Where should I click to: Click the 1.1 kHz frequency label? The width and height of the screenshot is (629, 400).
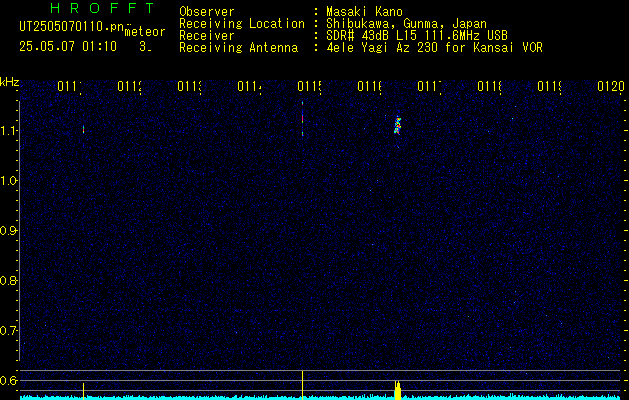click(8, 131)
